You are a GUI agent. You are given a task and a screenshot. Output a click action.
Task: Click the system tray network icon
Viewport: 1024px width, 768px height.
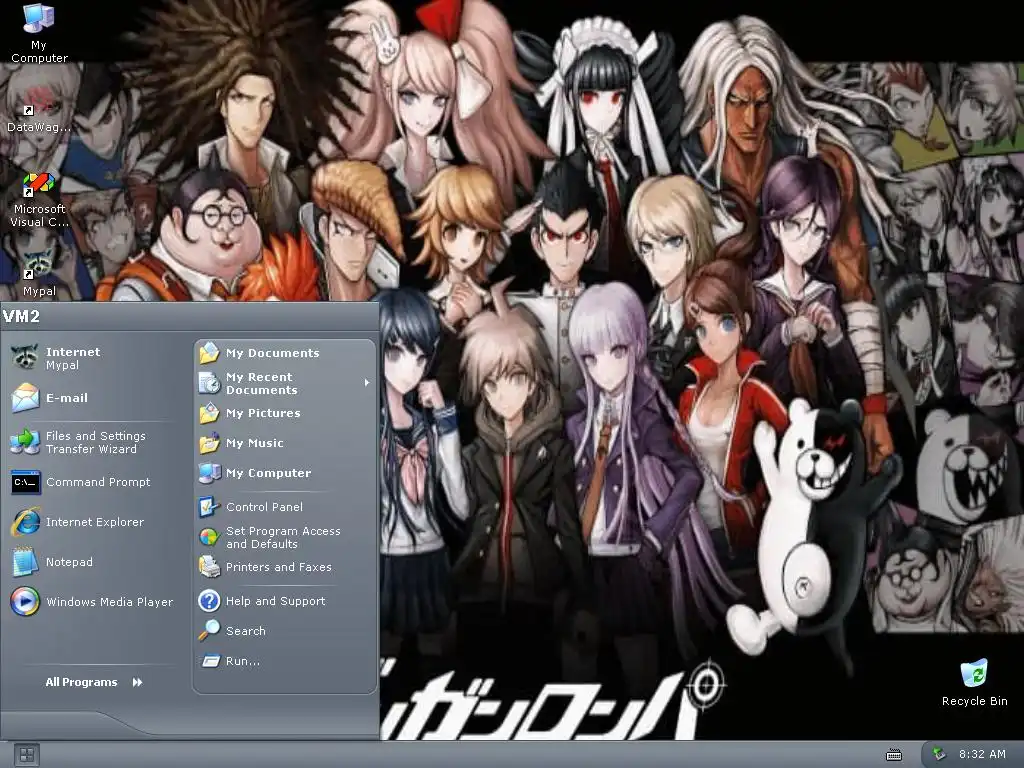click(x=938, y=754)
